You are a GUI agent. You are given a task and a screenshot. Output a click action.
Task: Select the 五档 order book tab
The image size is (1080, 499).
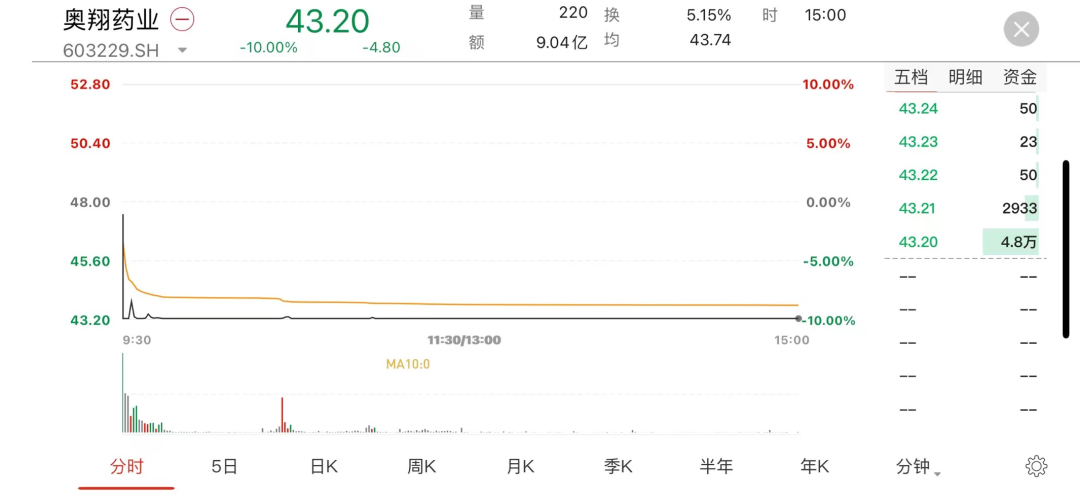911,77
